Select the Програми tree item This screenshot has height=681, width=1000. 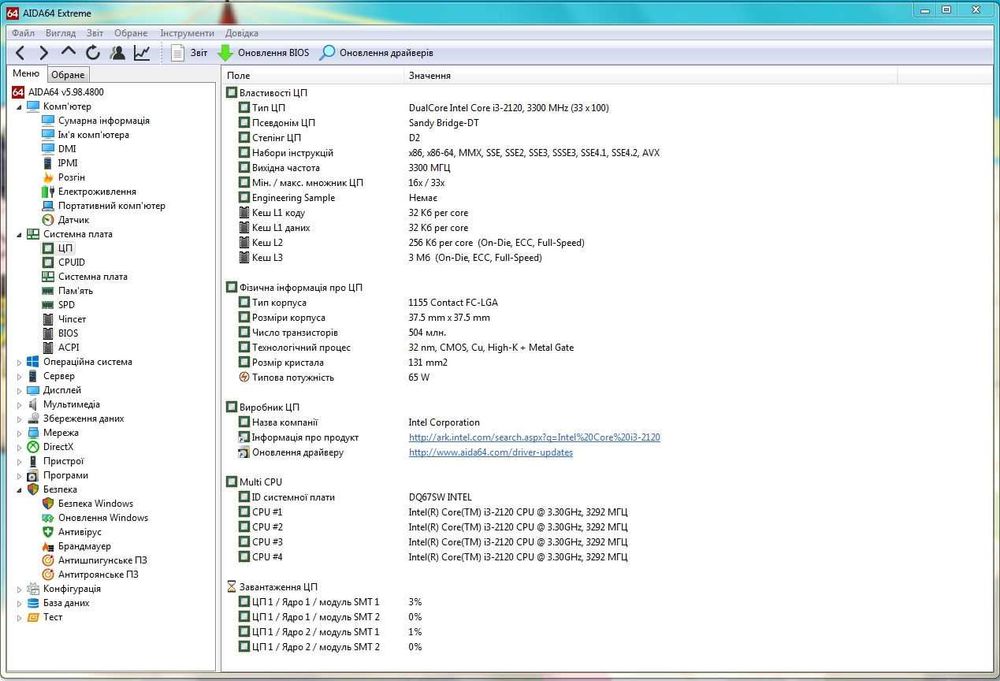pyautogui.click(x=66, y=476)
